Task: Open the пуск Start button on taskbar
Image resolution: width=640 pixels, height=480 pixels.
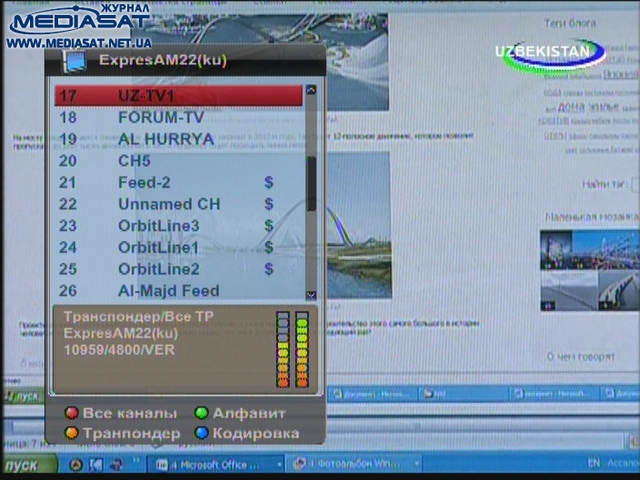Action: click(29, 465)
